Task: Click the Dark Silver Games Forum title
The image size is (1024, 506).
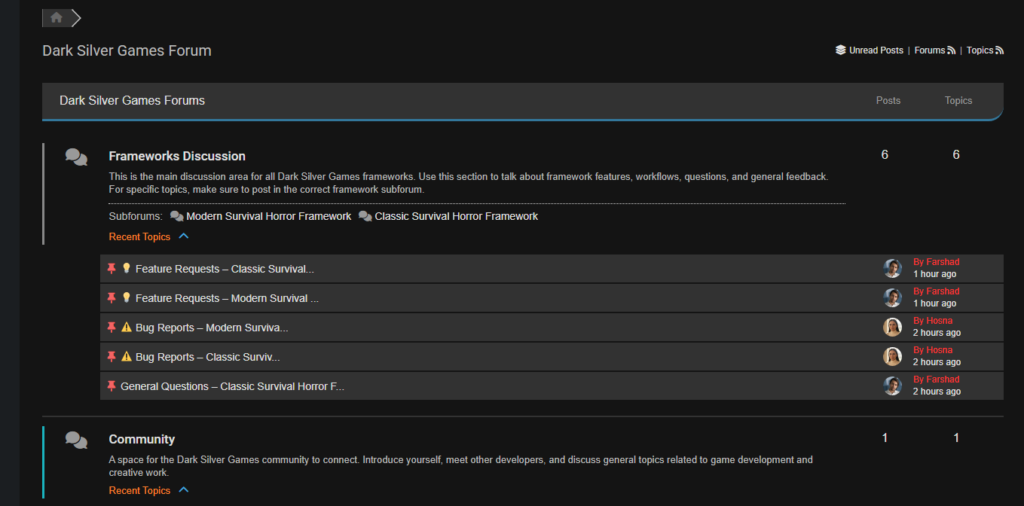Action: [126, 50]
